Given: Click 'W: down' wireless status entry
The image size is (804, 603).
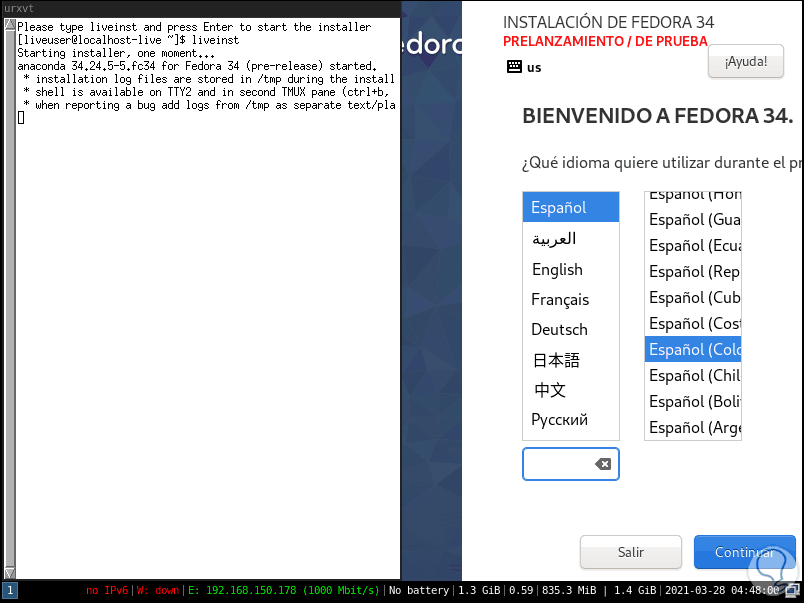Looking at the screenshot, I should (x=157, y=590).
